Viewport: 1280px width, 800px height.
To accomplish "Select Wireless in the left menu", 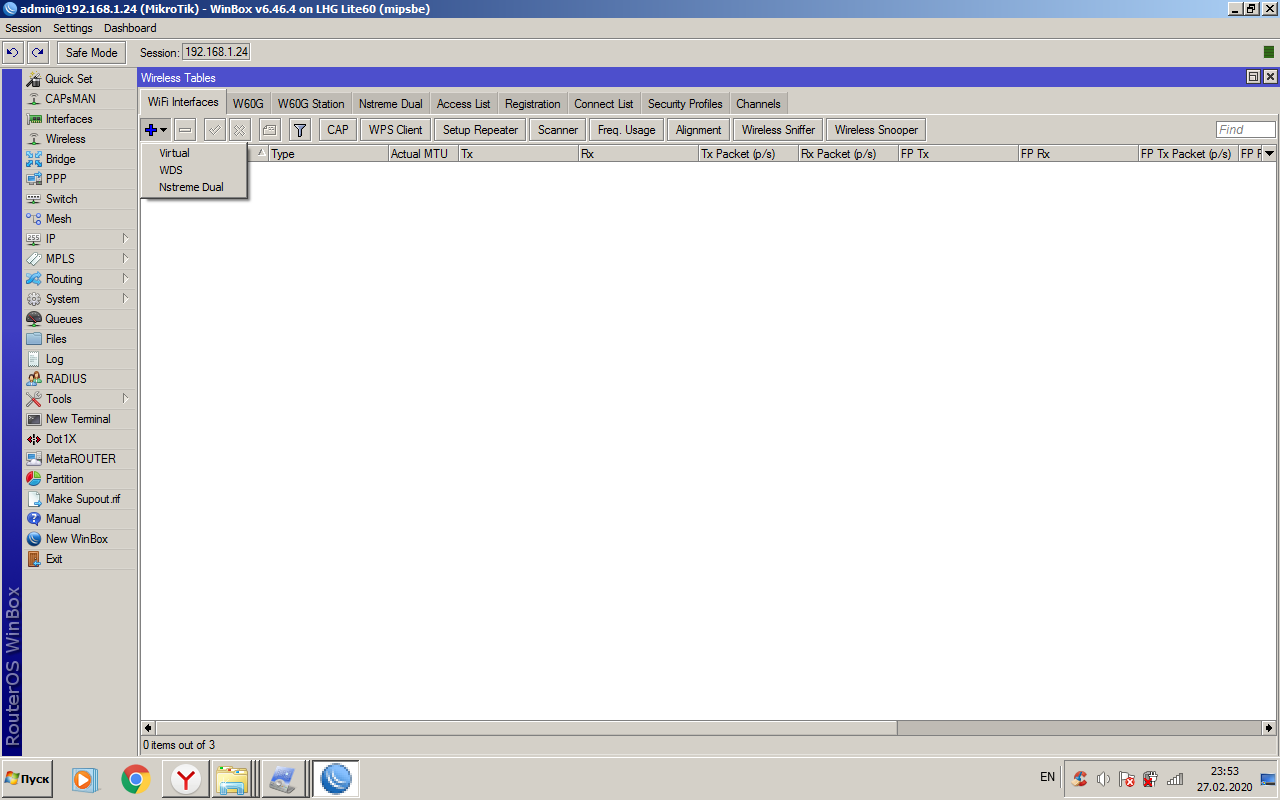I will pyautogui.click(x=79, y=139).
